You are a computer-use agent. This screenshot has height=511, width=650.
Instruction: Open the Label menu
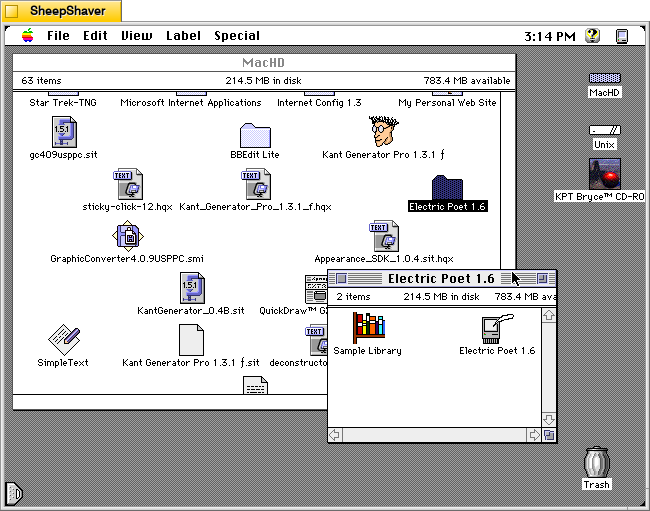[x=183, y=36]
